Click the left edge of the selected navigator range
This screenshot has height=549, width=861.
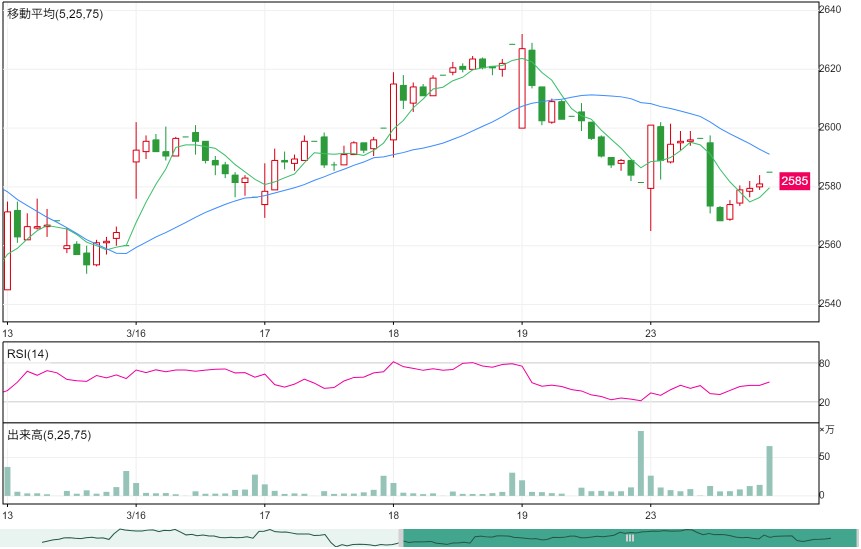coord(401,538)
